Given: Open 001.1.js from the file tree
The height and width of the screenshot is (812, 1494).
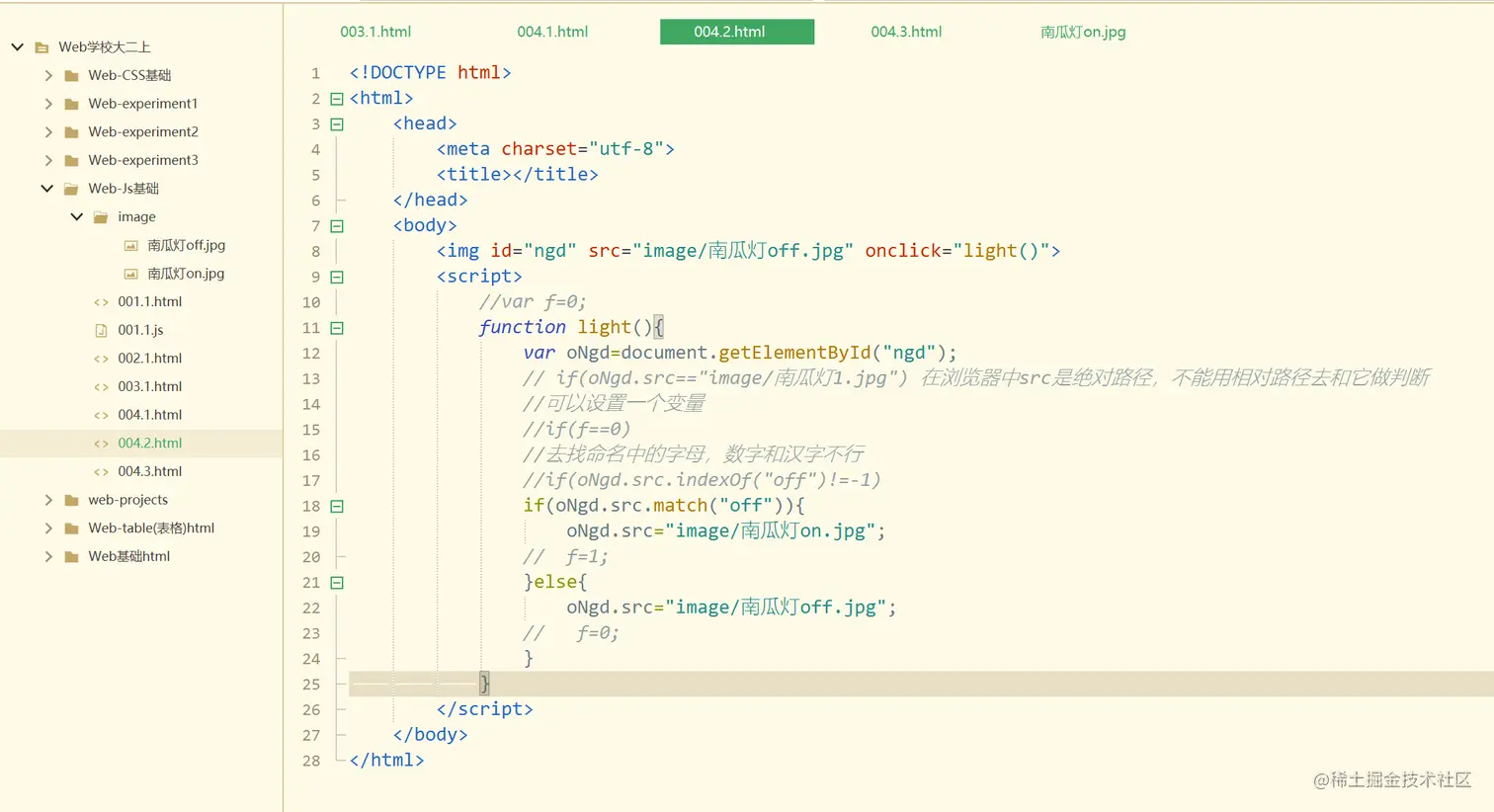Looking at the screenshot, I should [x=140, y=330].
